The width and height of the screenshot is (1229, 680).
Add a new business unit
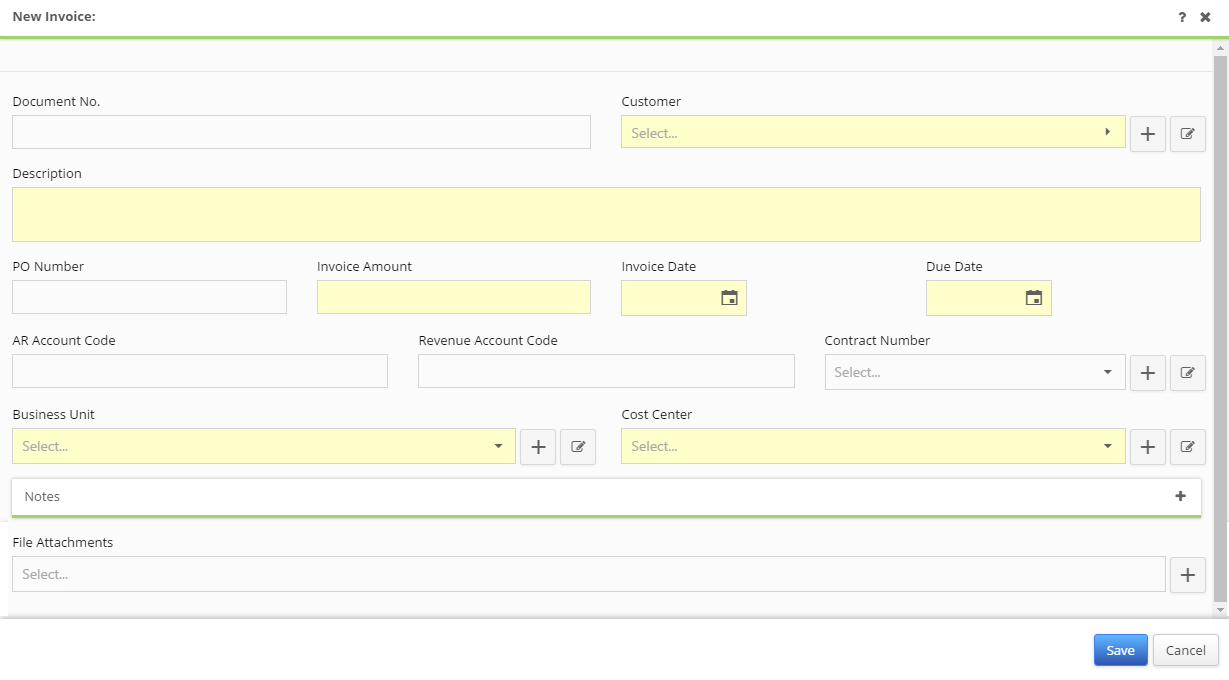(538, 446)
